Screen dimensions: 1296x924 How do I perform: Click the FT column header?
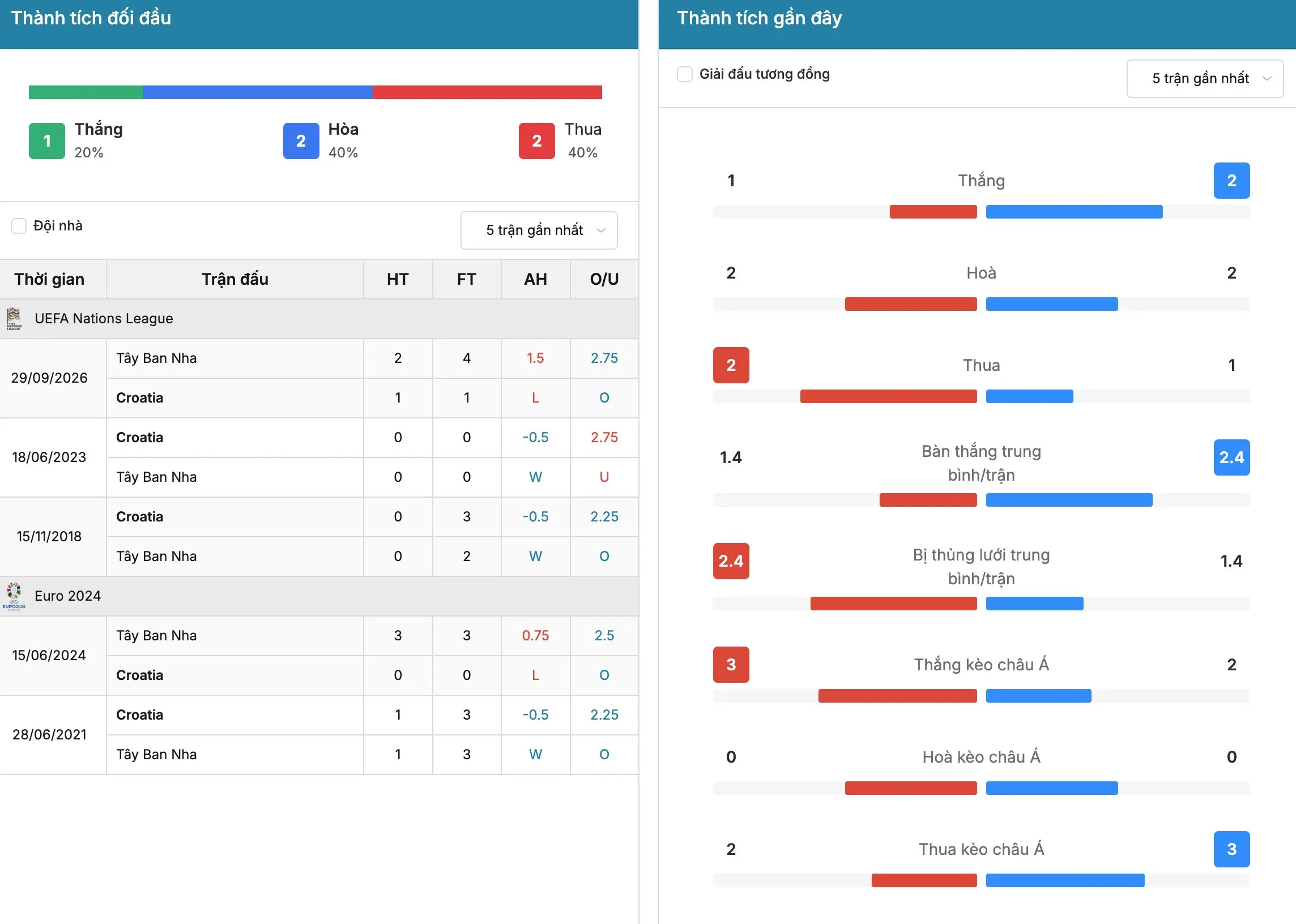pyautogui.click(x=467, y=279)
